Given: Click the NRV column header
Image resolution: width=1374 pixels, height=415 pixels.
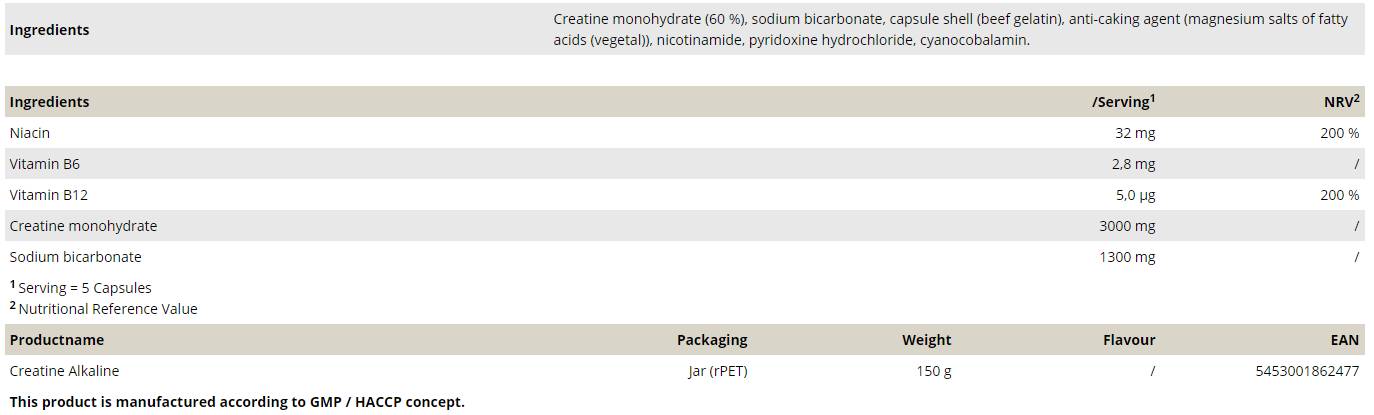Looking at the screenshot, I should pyautogui.click(x=1340, y=102).
